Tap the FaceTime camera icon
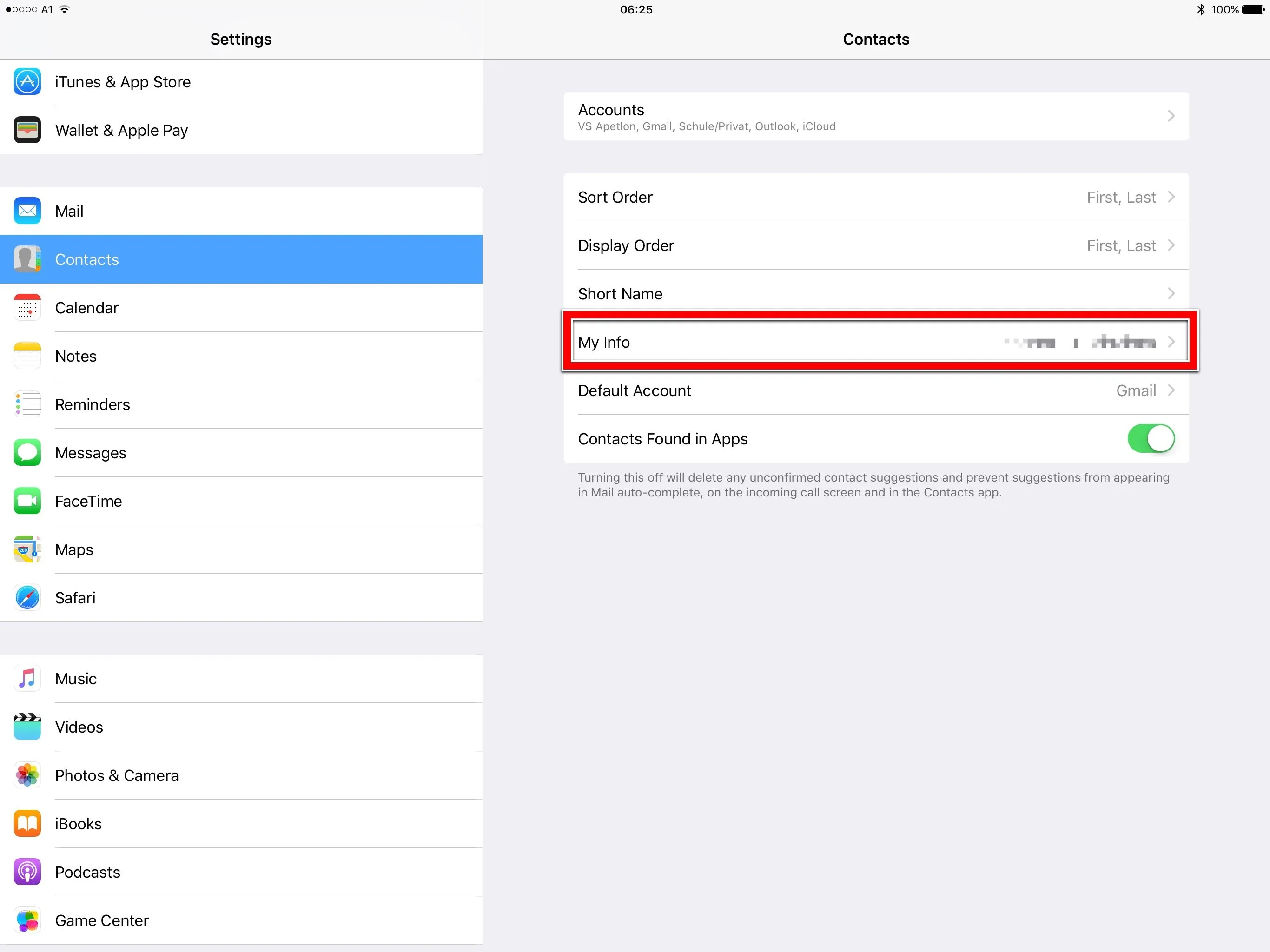This screenshot has width=1270, height=952. pyautogui.click(x=27, y=501)
